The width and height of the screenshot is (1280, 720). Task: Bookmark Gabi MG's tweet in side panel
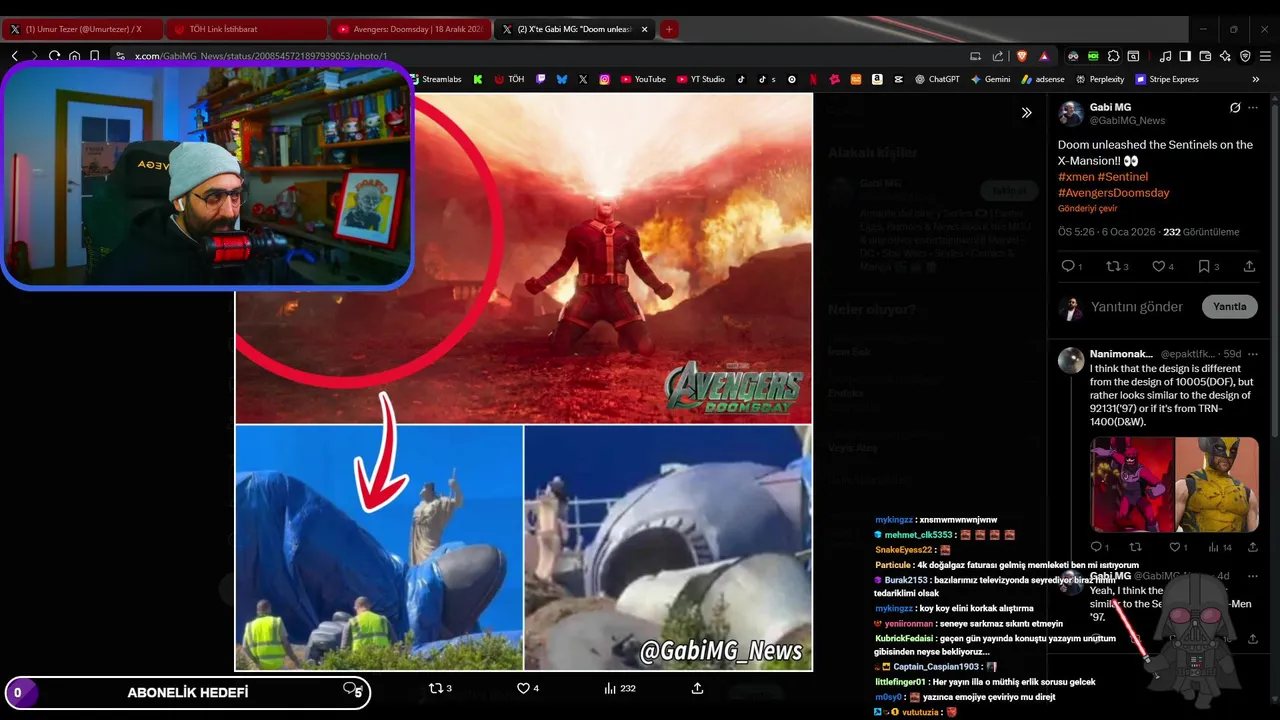(1208, 267)
